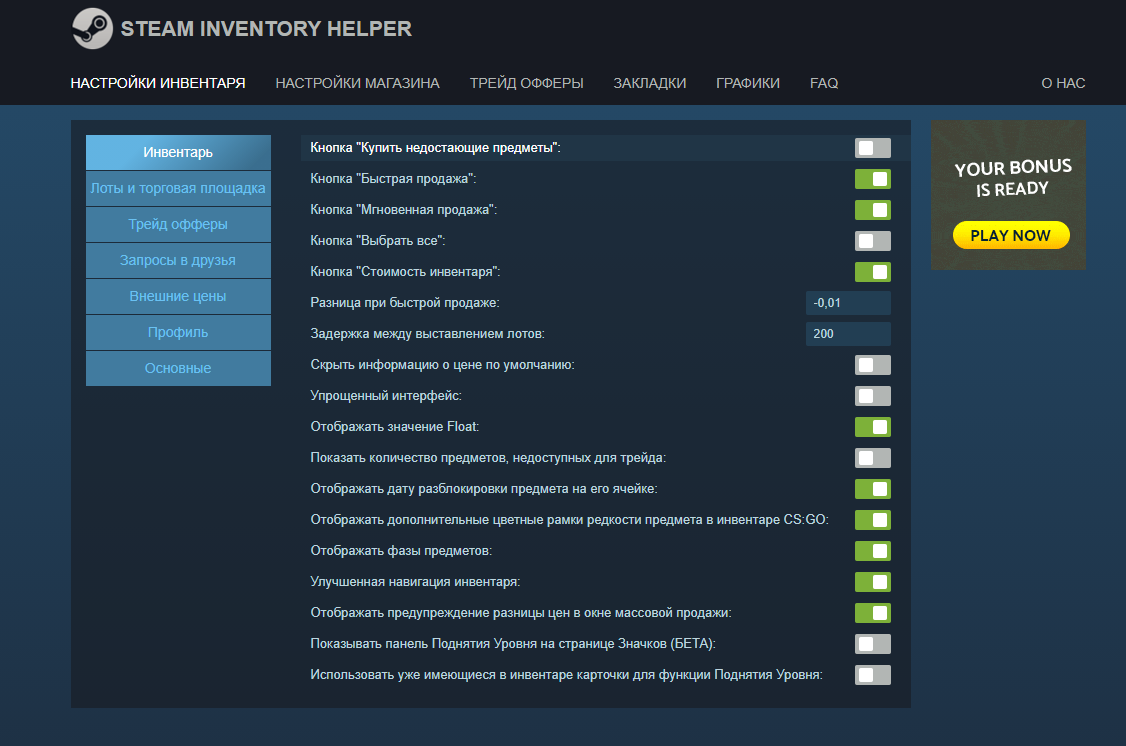The height and width of the screenshot is (746, 1126).
Task: Switch off the mass sale price warning toggle
Action: [x=873, y=612]
